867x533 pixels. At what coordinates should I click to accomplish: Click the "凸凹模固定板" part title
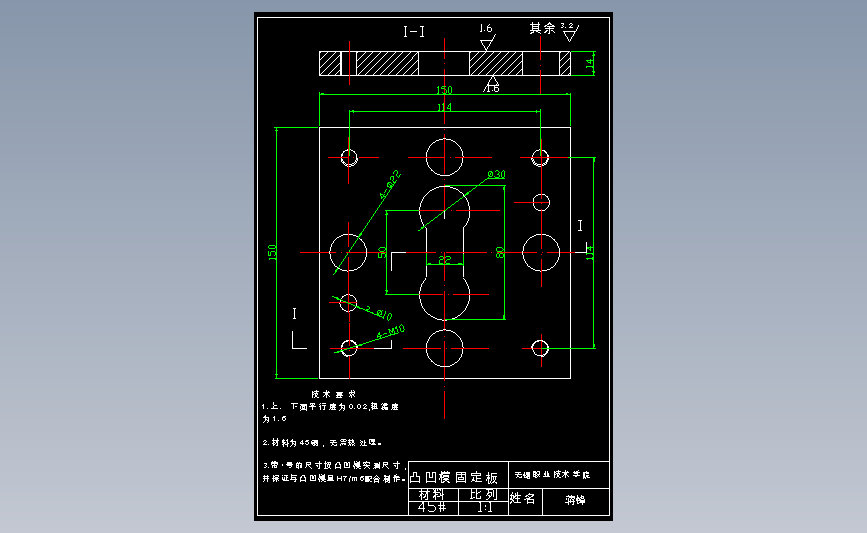[x=454, y=477]
